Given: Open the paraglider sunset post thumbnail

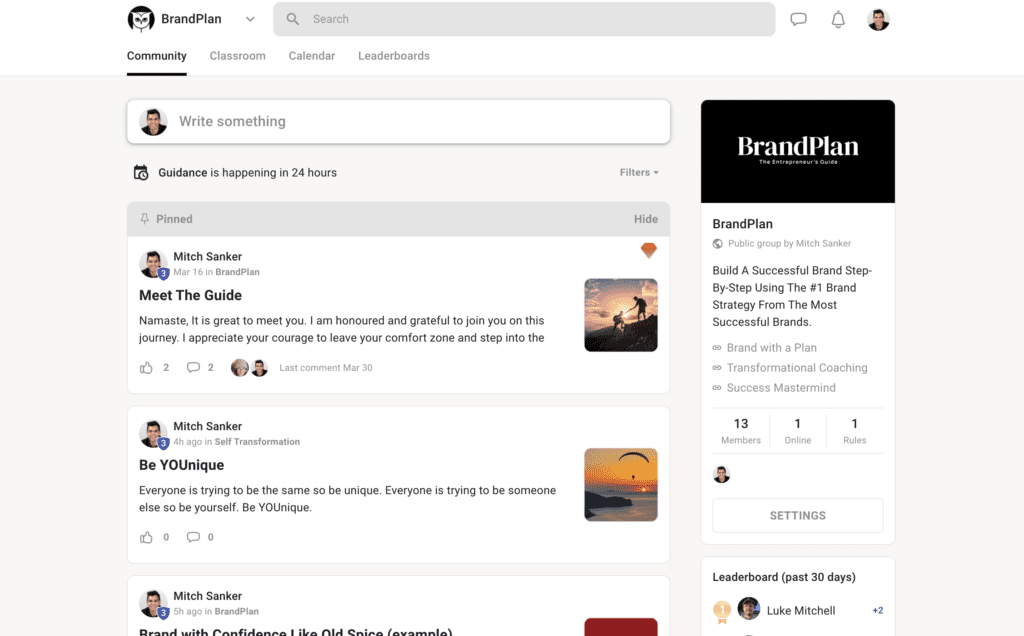Looking at the screenshot, I should click(x=621, y=485).
